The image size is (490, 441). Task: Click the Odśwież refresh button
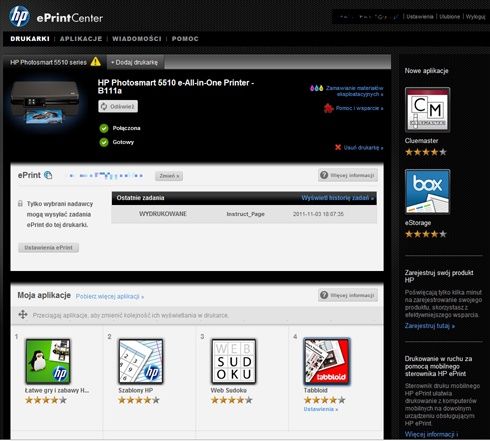click(x=118, y=106)
